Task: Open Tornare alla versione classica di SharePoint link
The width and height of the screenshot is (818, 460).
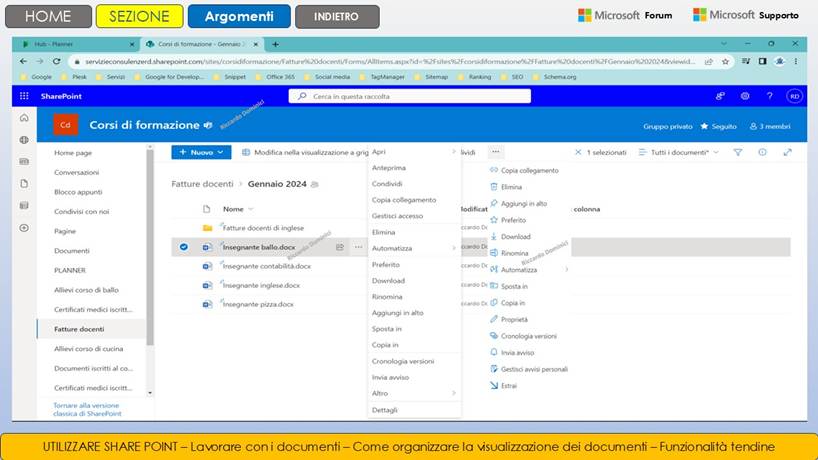Action: tap(87, 409)
